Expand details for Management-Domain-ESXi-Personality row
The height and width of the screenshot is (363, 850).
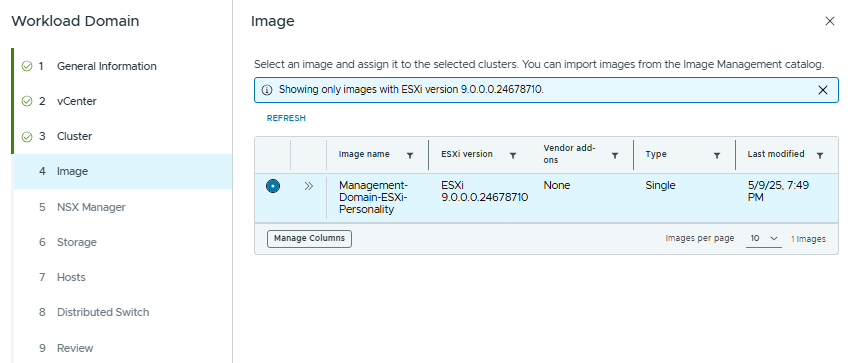309,186
